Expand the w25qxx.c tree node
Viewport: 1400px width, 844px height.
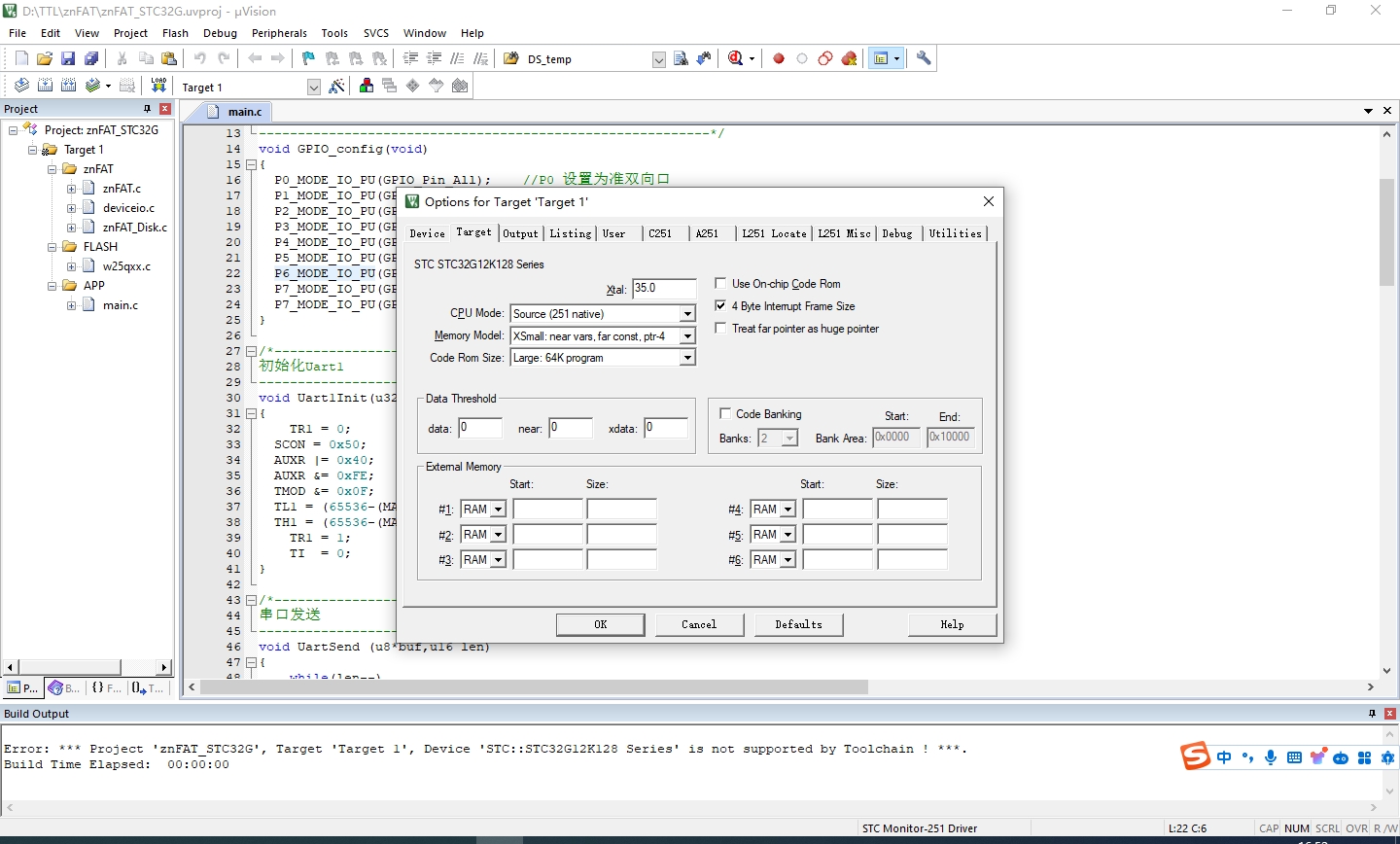(72, 266)
